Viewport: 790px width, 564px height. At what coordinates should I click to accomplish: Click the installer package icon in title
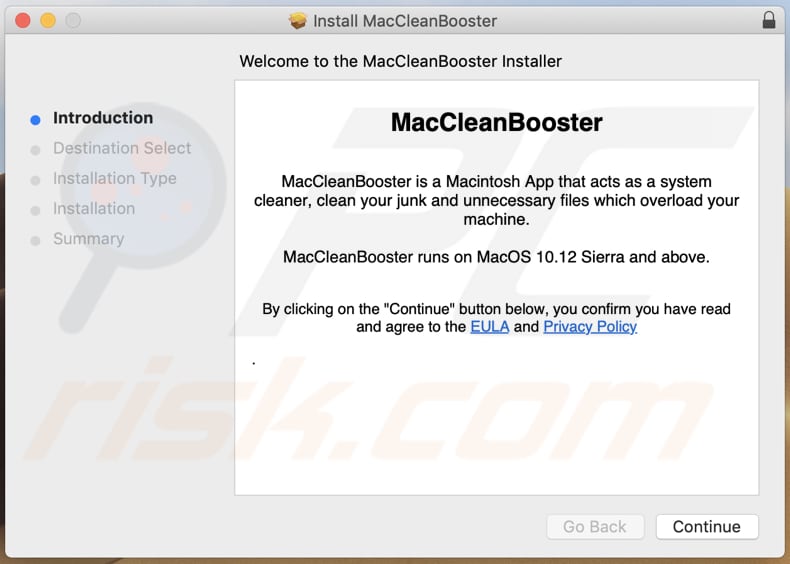298,21
